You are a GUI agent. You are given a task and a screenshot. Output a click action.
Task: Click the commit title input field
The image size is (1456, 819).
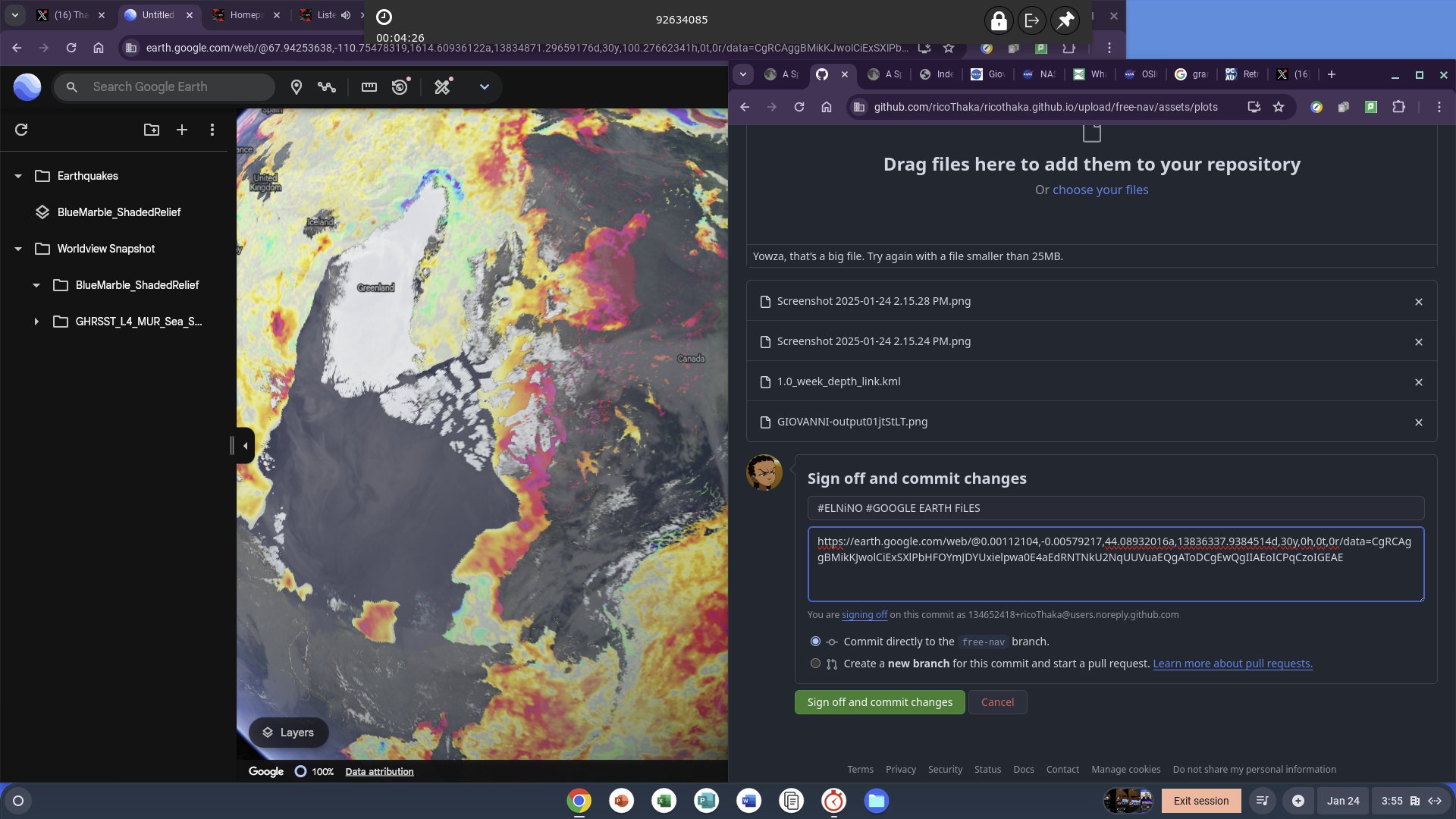coord(1116,508)
